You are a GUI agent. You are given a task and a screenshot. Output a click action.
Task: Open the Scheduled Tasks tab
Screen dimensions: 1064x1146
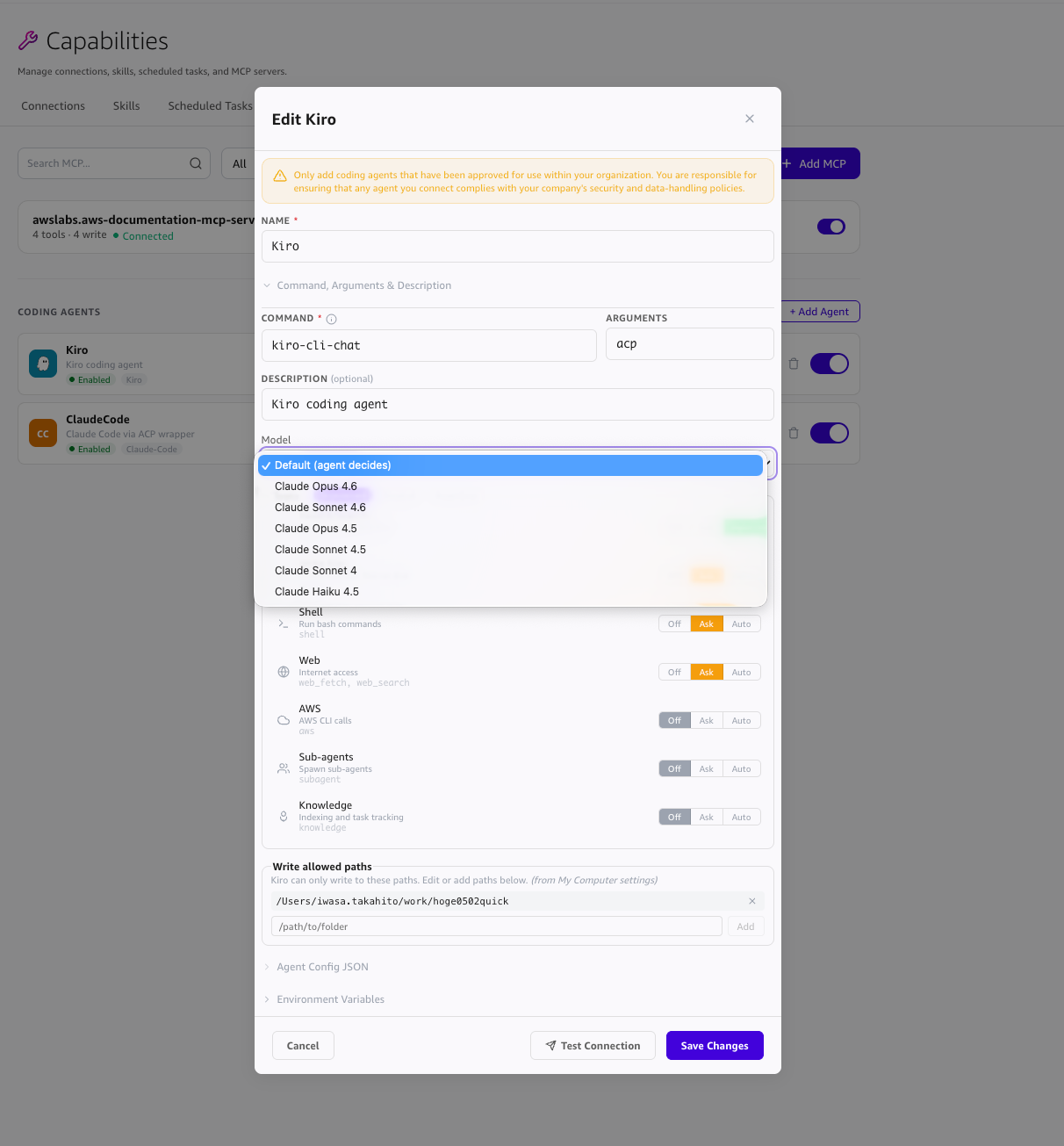tap(210, 106)
